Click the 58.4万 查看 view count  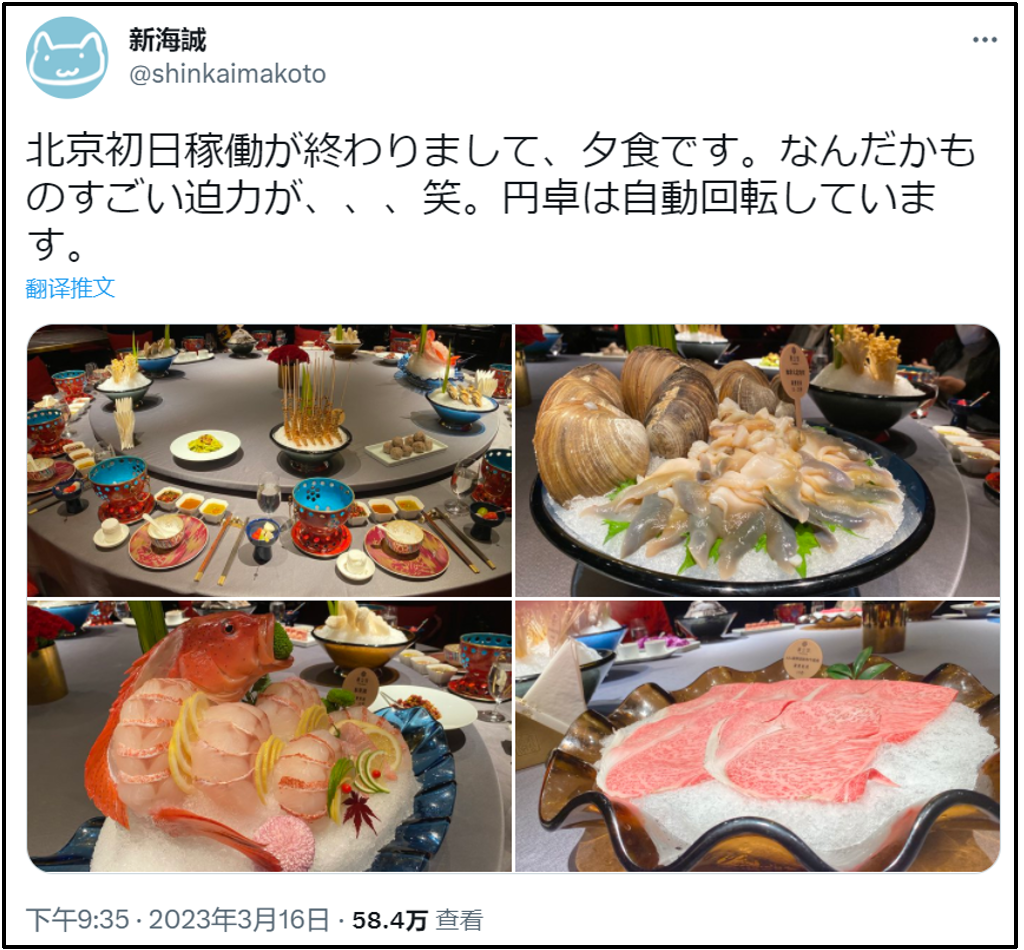[x=417, y=920]
